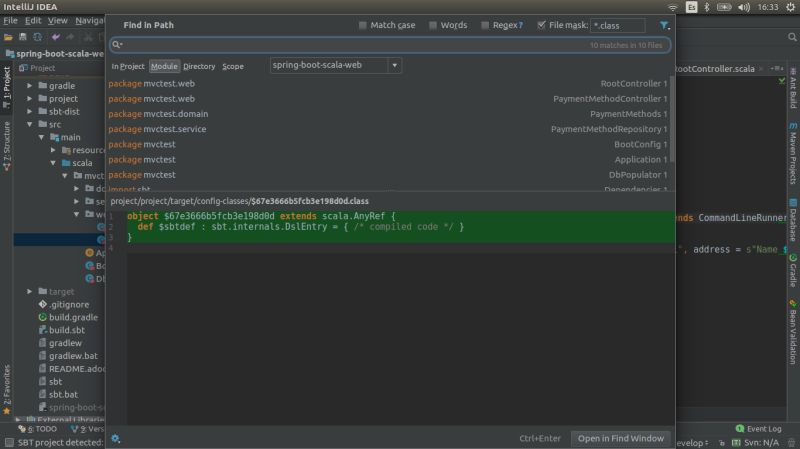
Task: Open the Gradle side panel
Action: click(793, 270)
